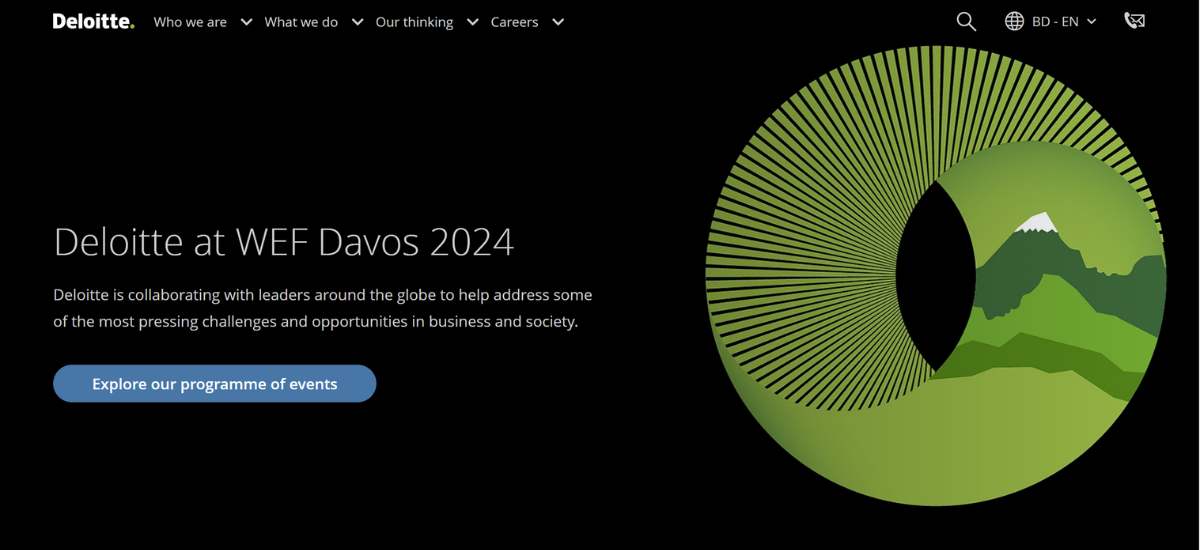This screenshot has height=550, width=1200.
Task: Expand chevron next to What we do
Action: coord(357,22)
